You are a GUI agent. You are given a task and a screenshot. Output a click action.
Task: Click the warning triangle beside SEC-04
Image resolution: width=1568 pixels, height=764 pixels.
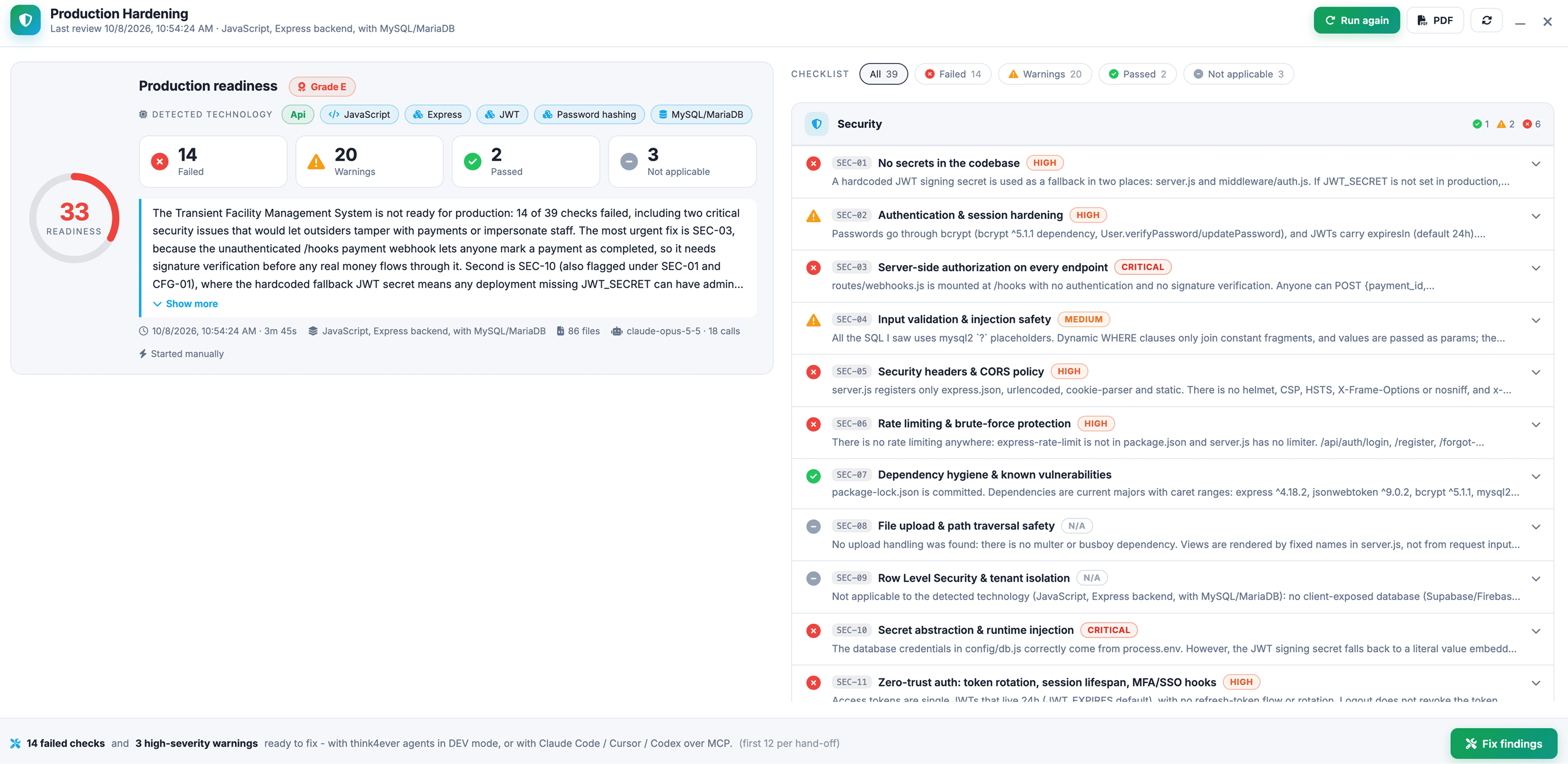point(813,320)
